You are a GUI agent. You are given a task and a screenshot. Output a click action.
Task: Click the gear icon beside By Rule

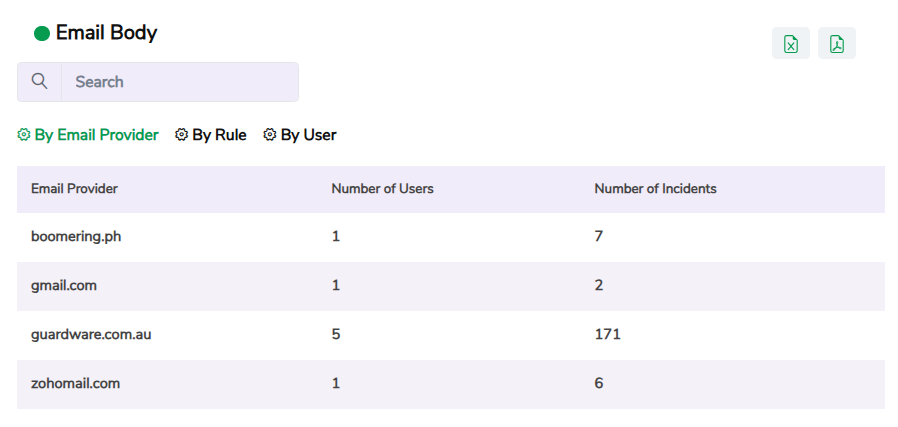[x=181, y=135]
